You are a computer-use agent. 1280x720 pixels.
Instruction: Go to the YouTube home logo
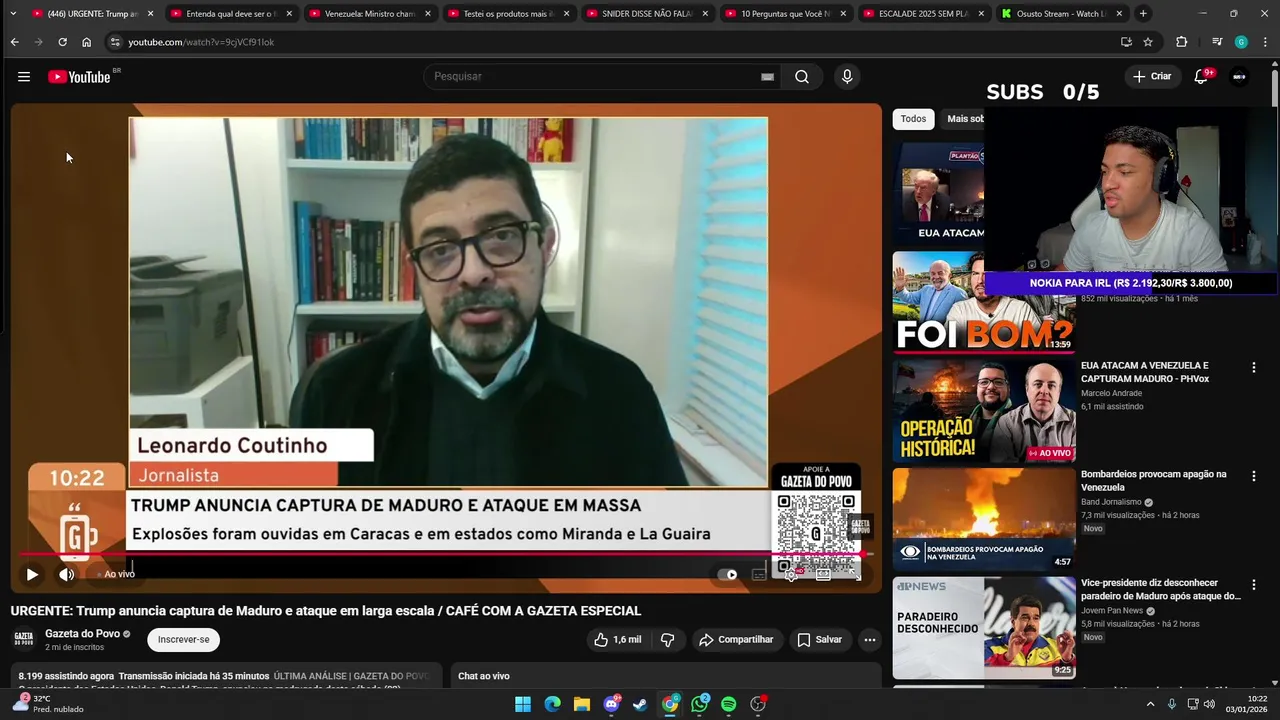79,77
